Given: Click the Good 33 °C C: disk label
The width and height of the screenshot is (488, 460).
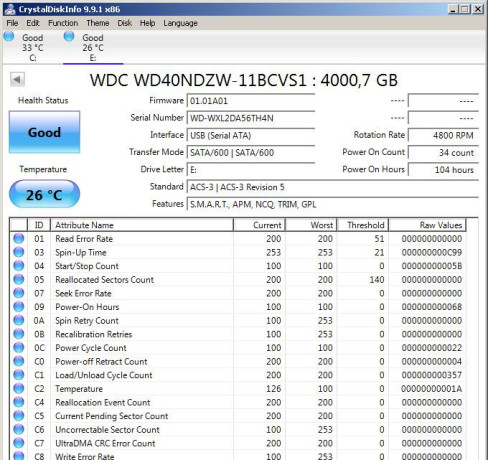Looking at the screenshot, I should click(x=33, y=48).
